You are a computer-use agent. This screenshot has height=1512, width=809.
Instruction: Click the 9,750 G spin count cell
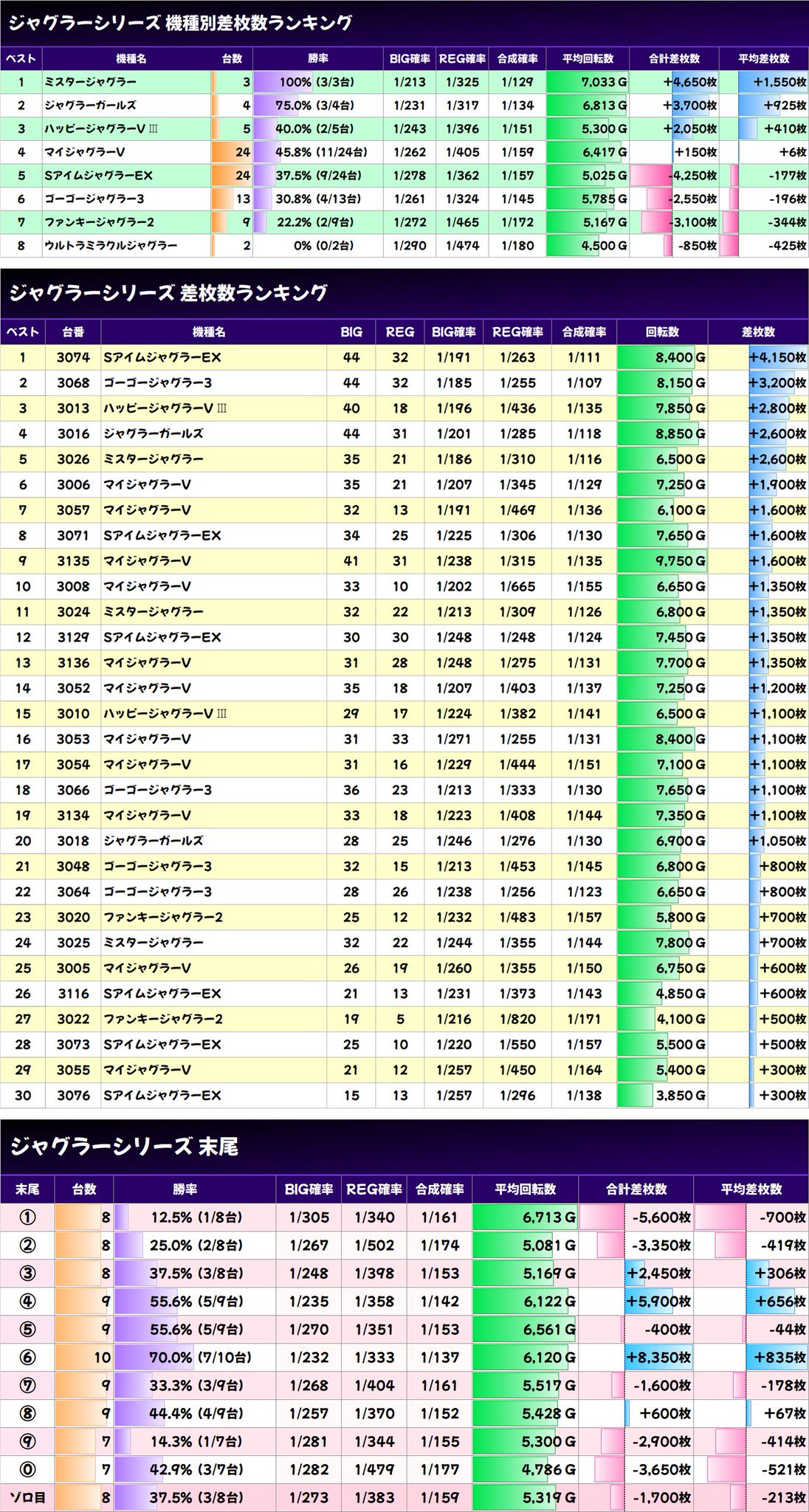tap(661, 561)
